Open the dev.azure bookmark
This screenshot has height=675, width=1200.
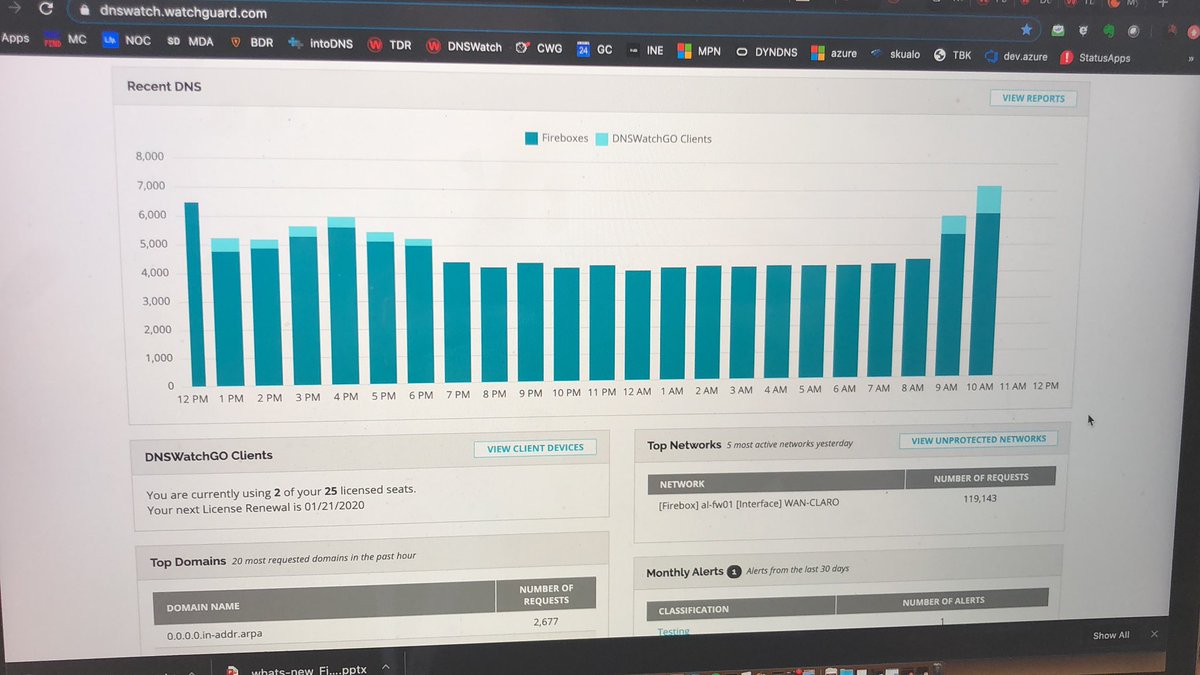coord(1016,56)
